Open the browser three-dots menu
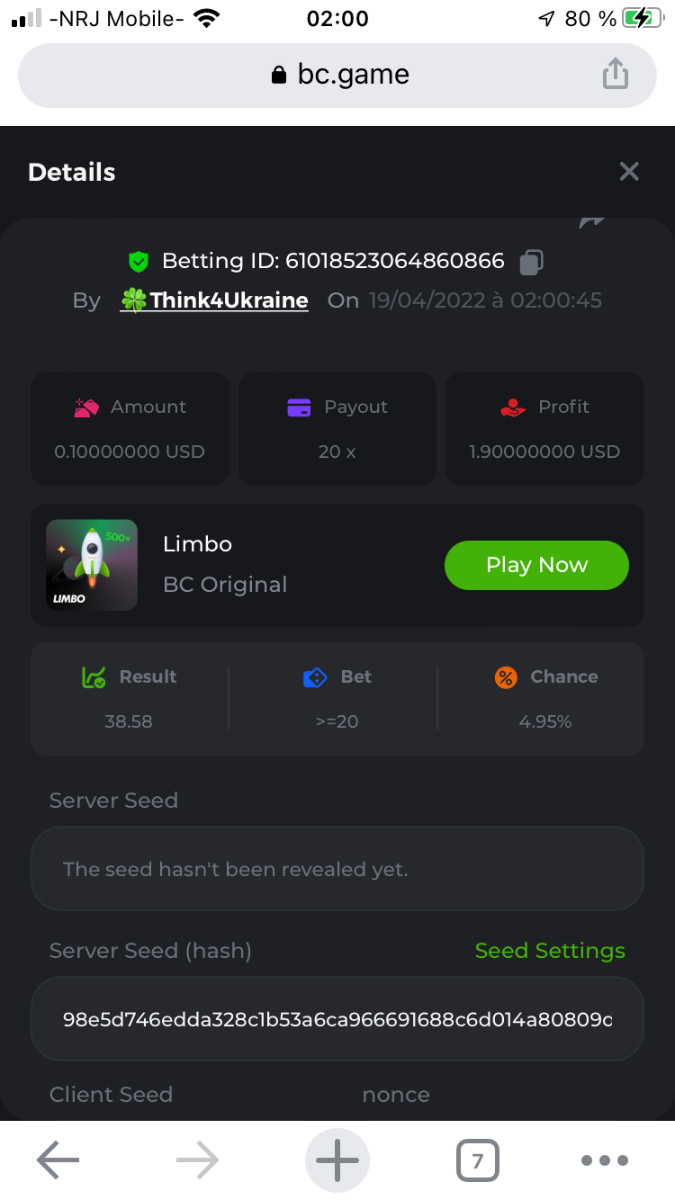Screen dimensions: 675x1200 [x=605, y=1160]
